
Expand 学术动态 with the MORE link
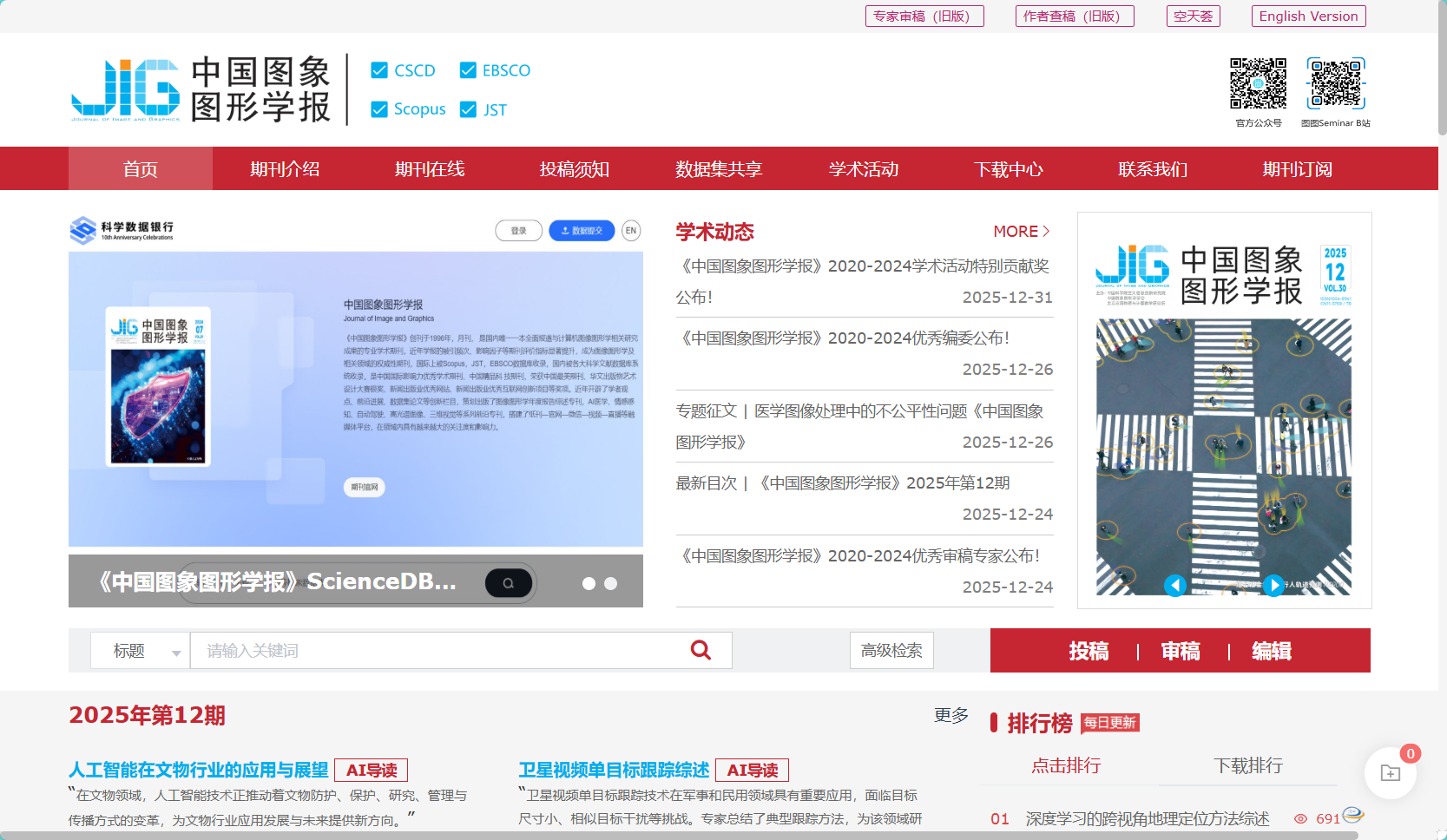[1021, 231]
